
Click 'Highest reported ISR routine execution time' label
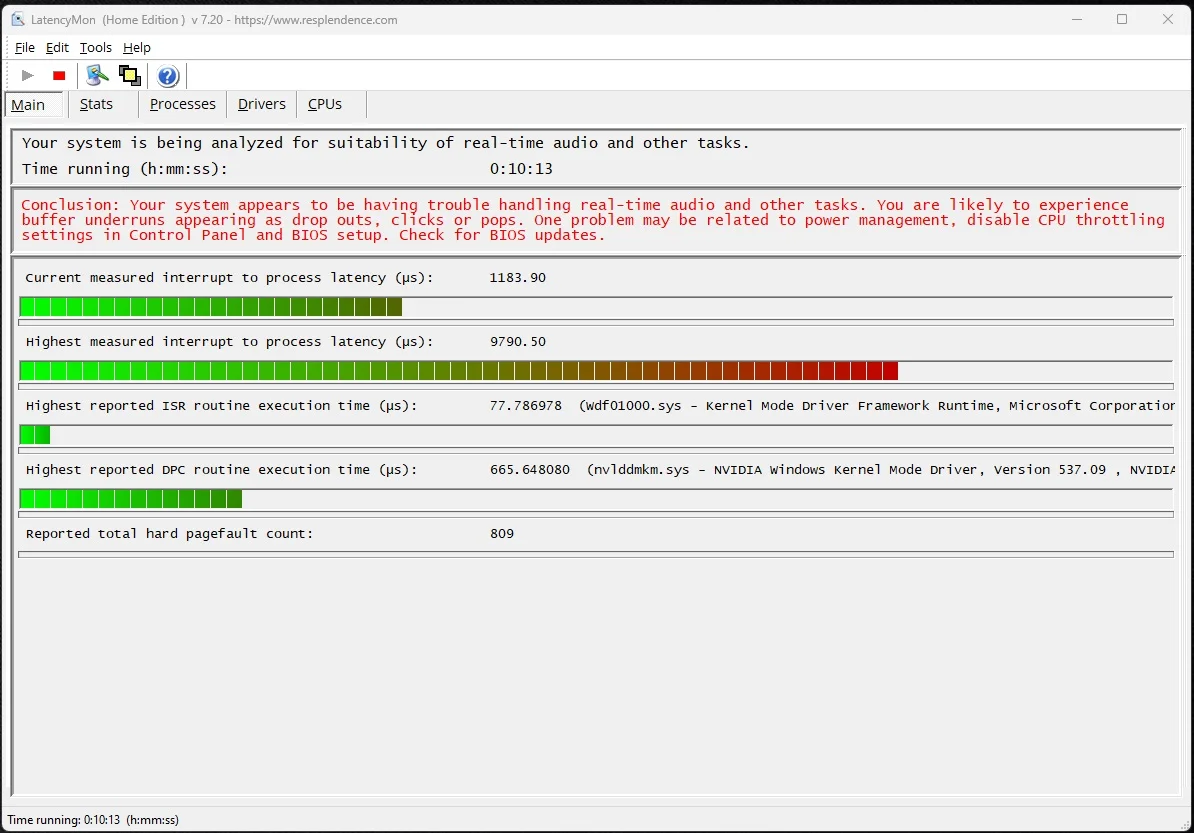tap(222, 406)
